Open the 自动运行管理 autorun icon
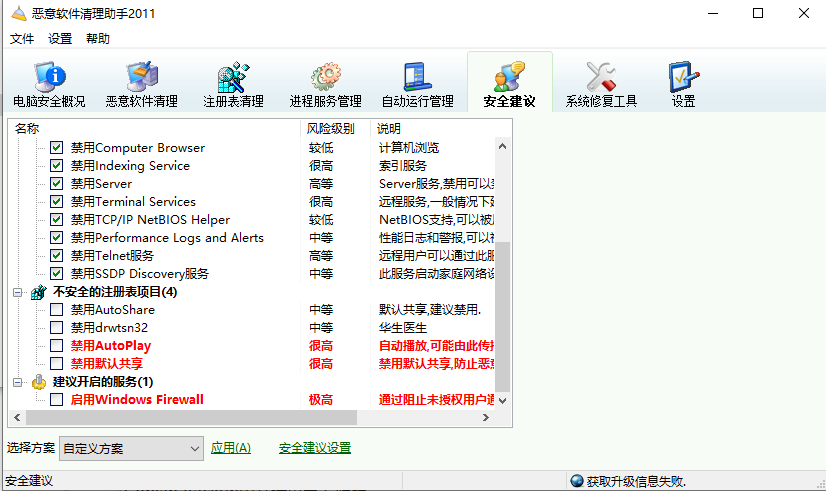 coord(418,77)
